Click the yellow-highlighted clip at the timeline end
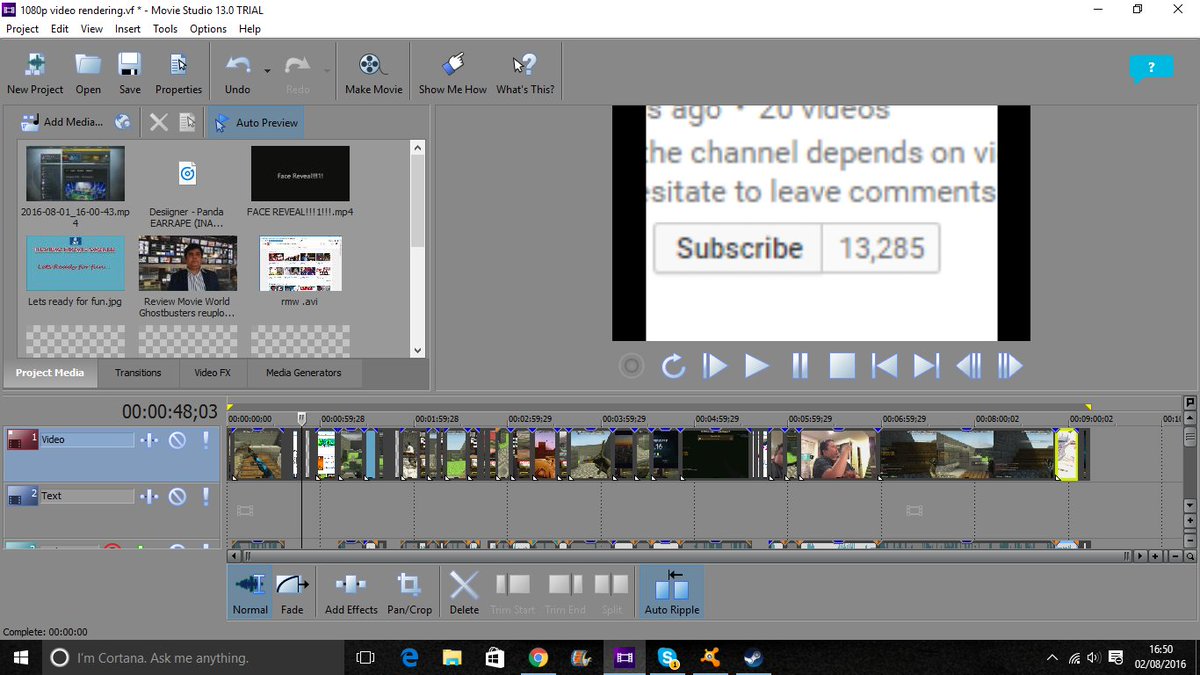Viewport: 1200px width, 675px height. click(1066, 454)
